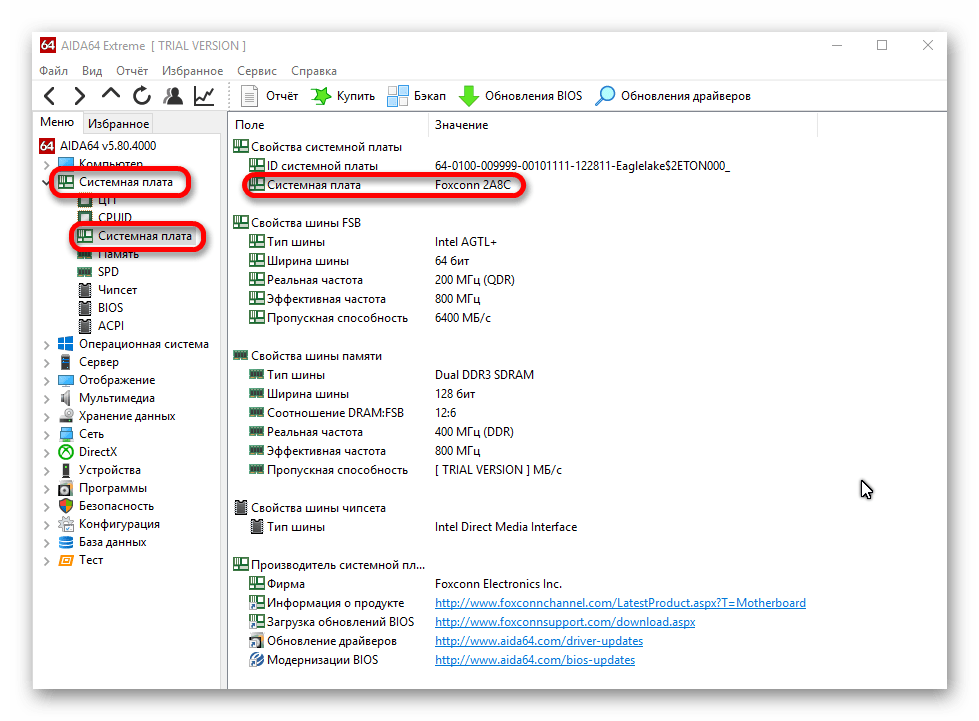Switch to the Избранное tab
The width and height of the screenshot is (979, 721).
[118, 124]
